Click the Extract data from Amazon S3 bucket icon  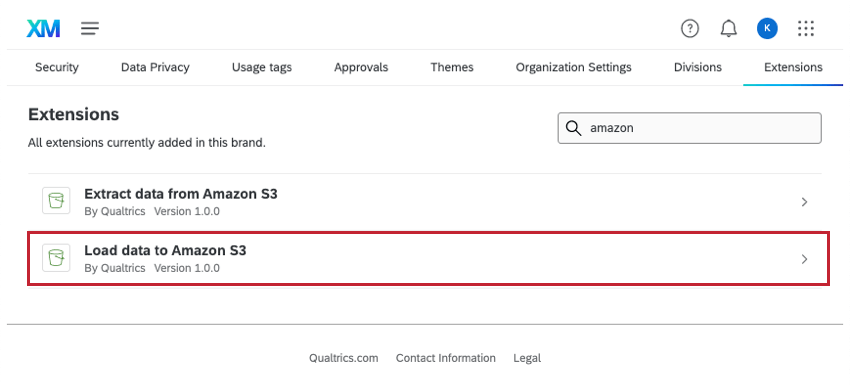(x=56, y=201)
